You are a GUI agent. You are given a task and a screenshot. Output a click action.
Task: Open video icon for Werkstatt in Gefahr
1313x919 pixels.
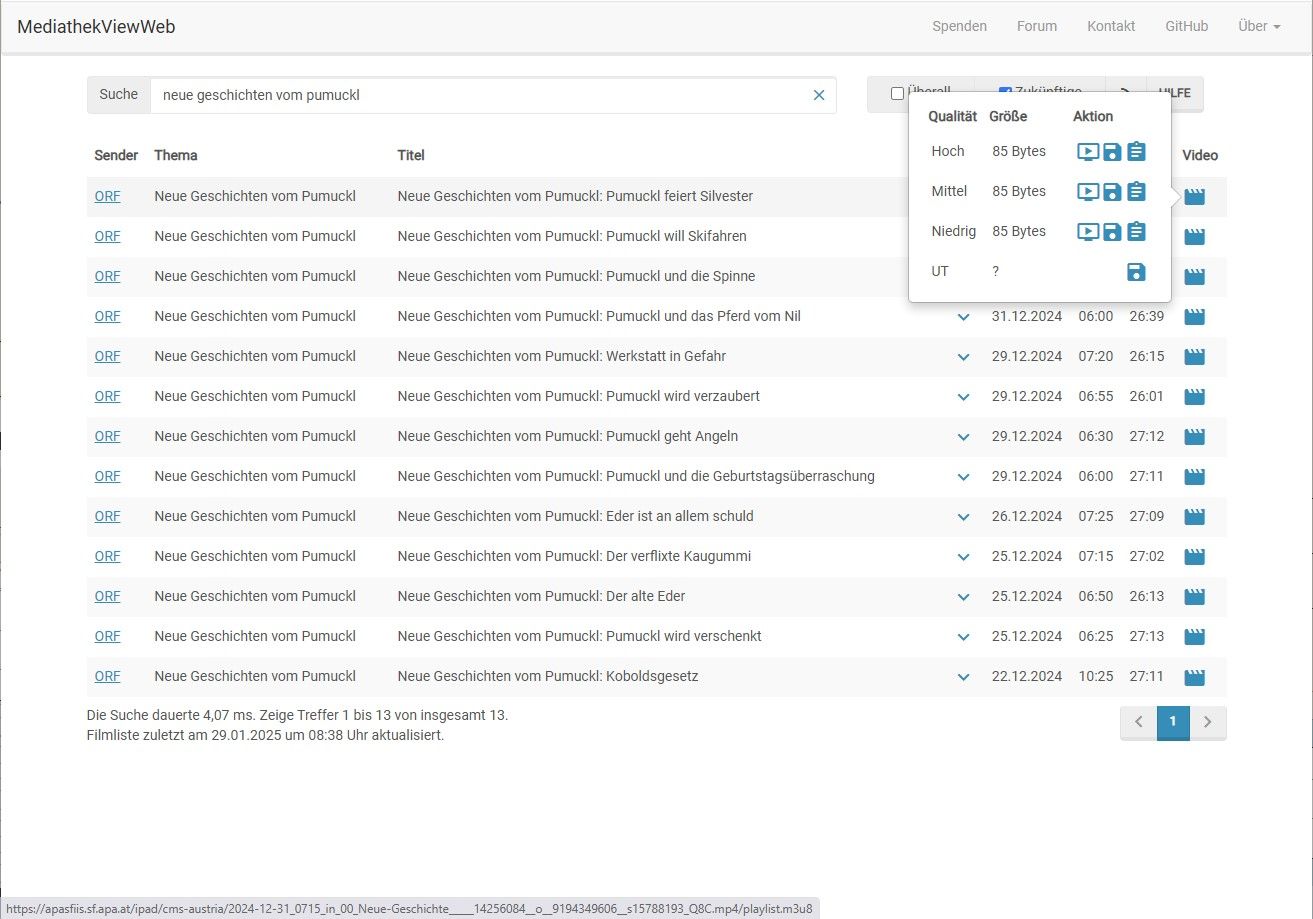(x=1194, y=357)
